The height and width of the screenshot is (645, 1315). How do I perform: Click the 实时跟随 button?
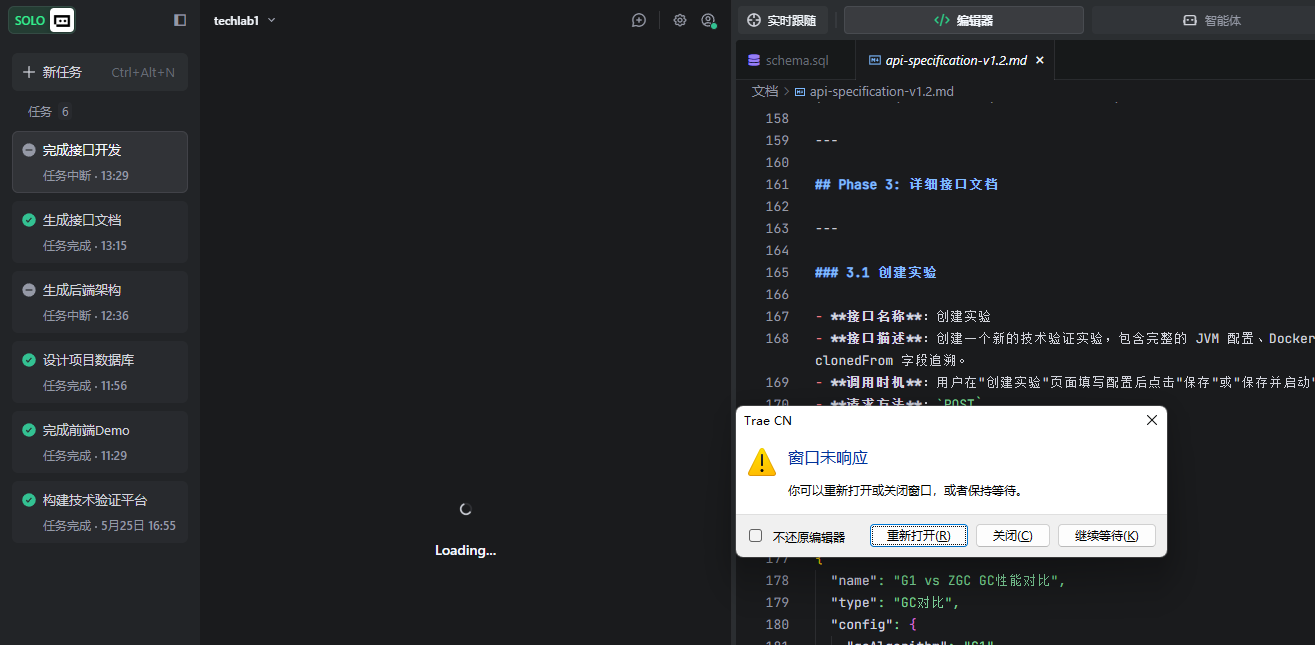point(782,20)
